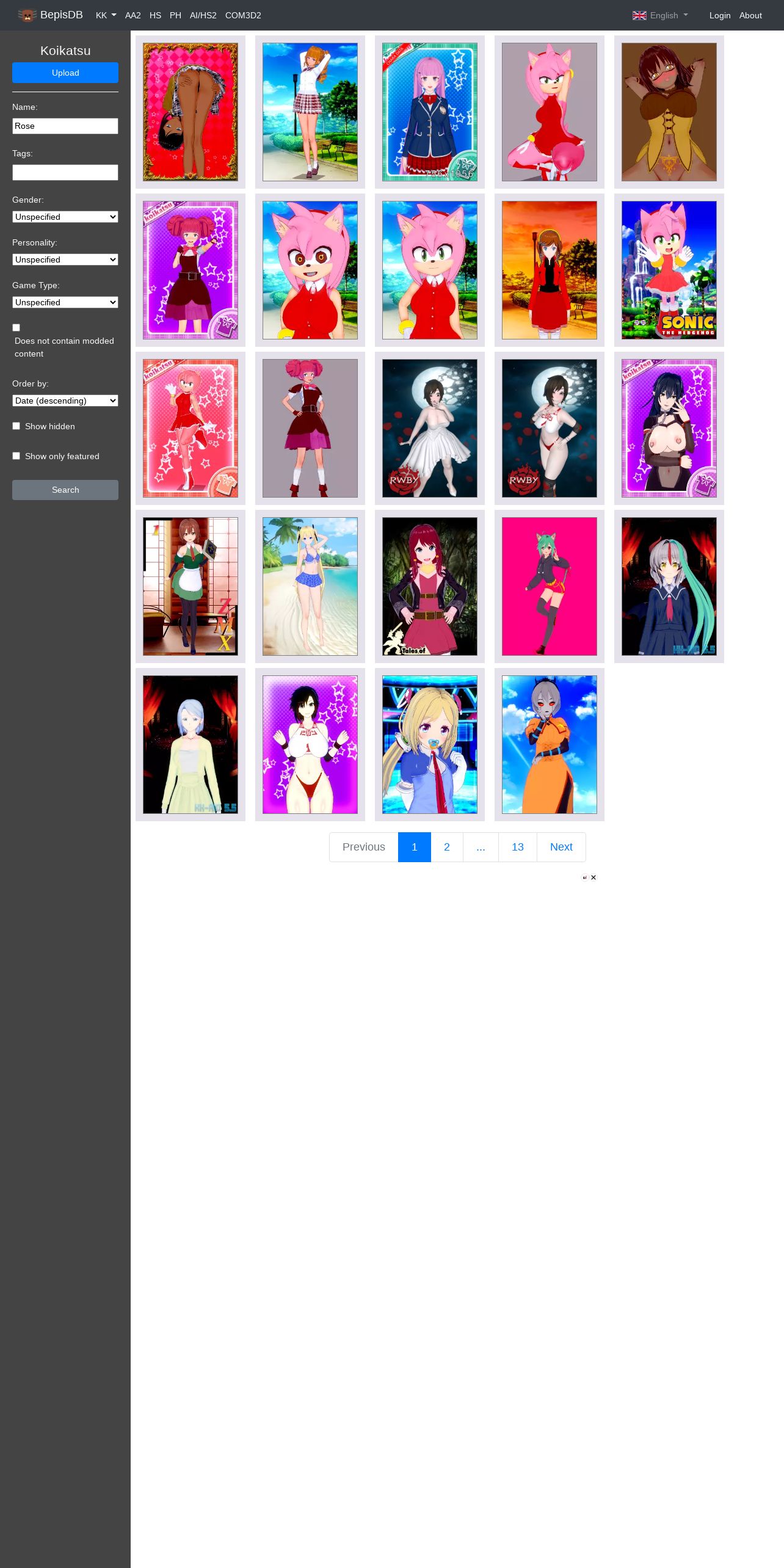This screenshot has height=1568, width=784.
Task: Jump to results page 13
Action: (518, 847)
